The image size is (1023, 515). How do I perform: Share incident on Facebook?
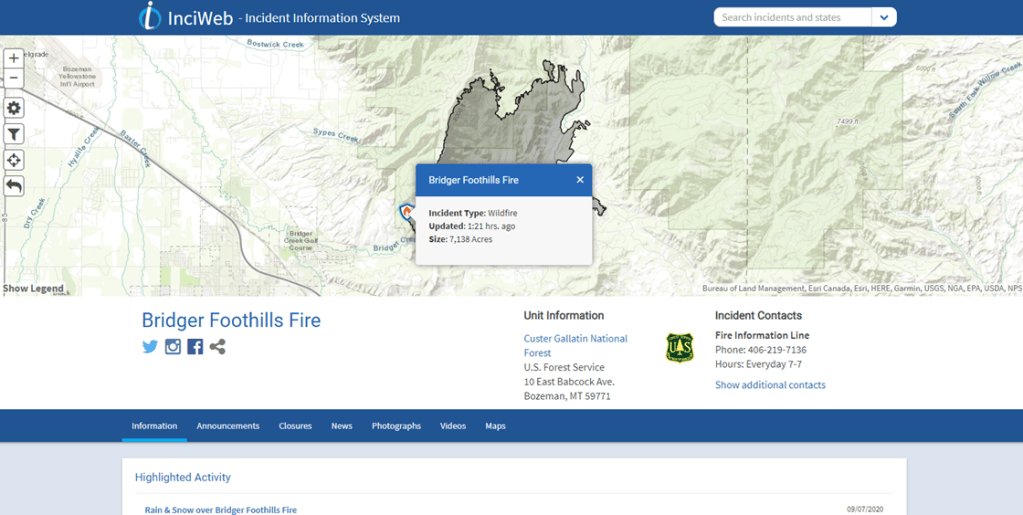click(195, 347)
